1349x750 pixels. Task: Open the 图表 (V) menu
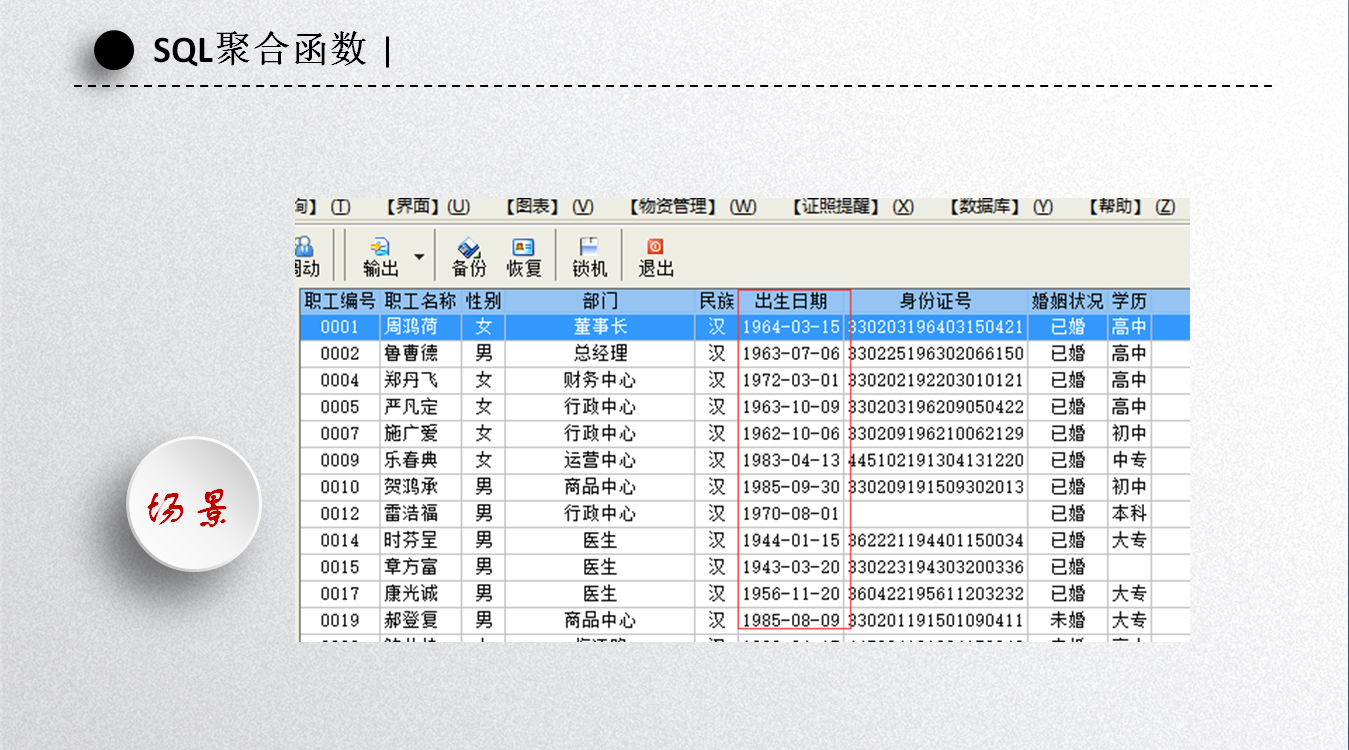(x=549, y=207)
